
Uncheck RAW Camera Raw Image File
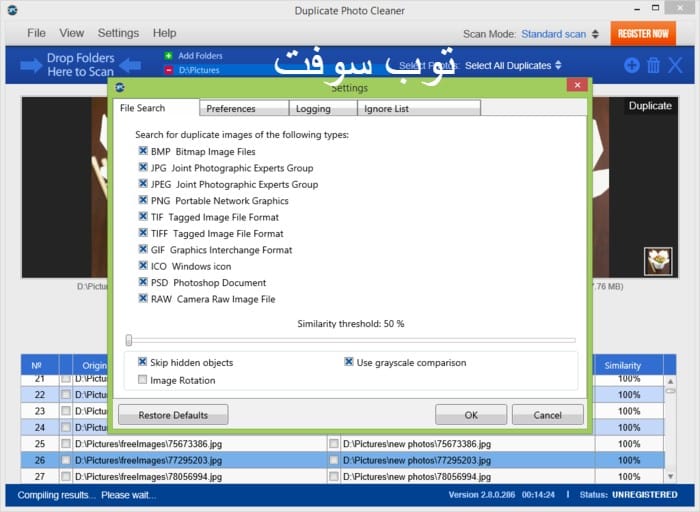click(x=143, y=298)
